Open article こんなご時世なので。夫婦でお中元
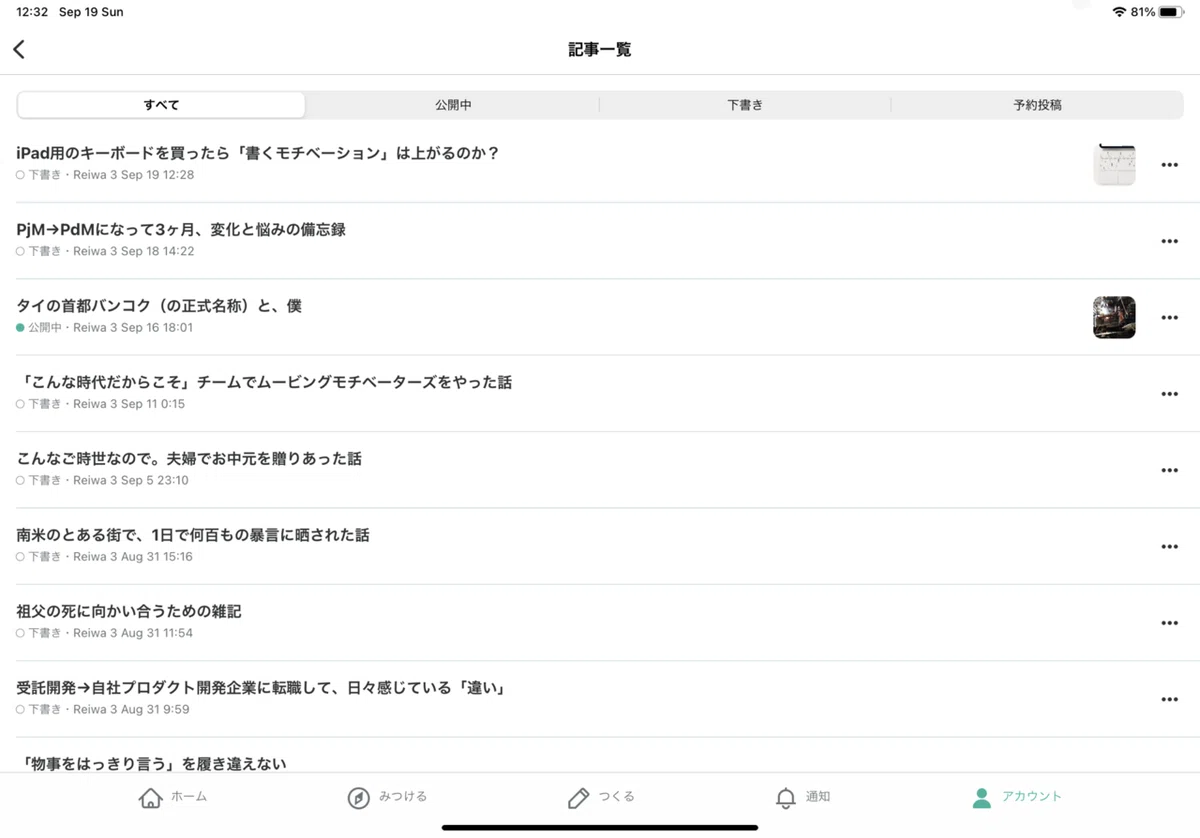Screen dimensions: 1200x838 [x=189, y=458]
